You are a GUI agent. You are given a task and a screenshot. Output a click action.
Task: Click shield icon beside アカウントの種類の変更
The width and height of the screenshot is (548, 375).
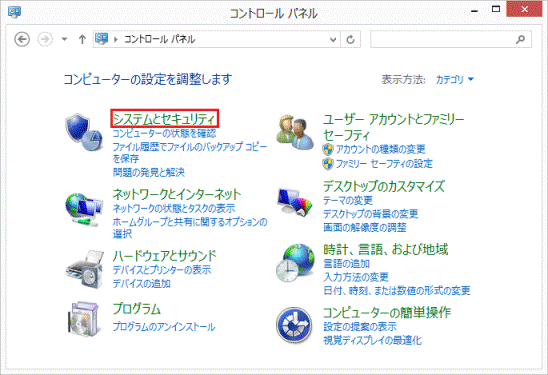(x=328, y=149)
